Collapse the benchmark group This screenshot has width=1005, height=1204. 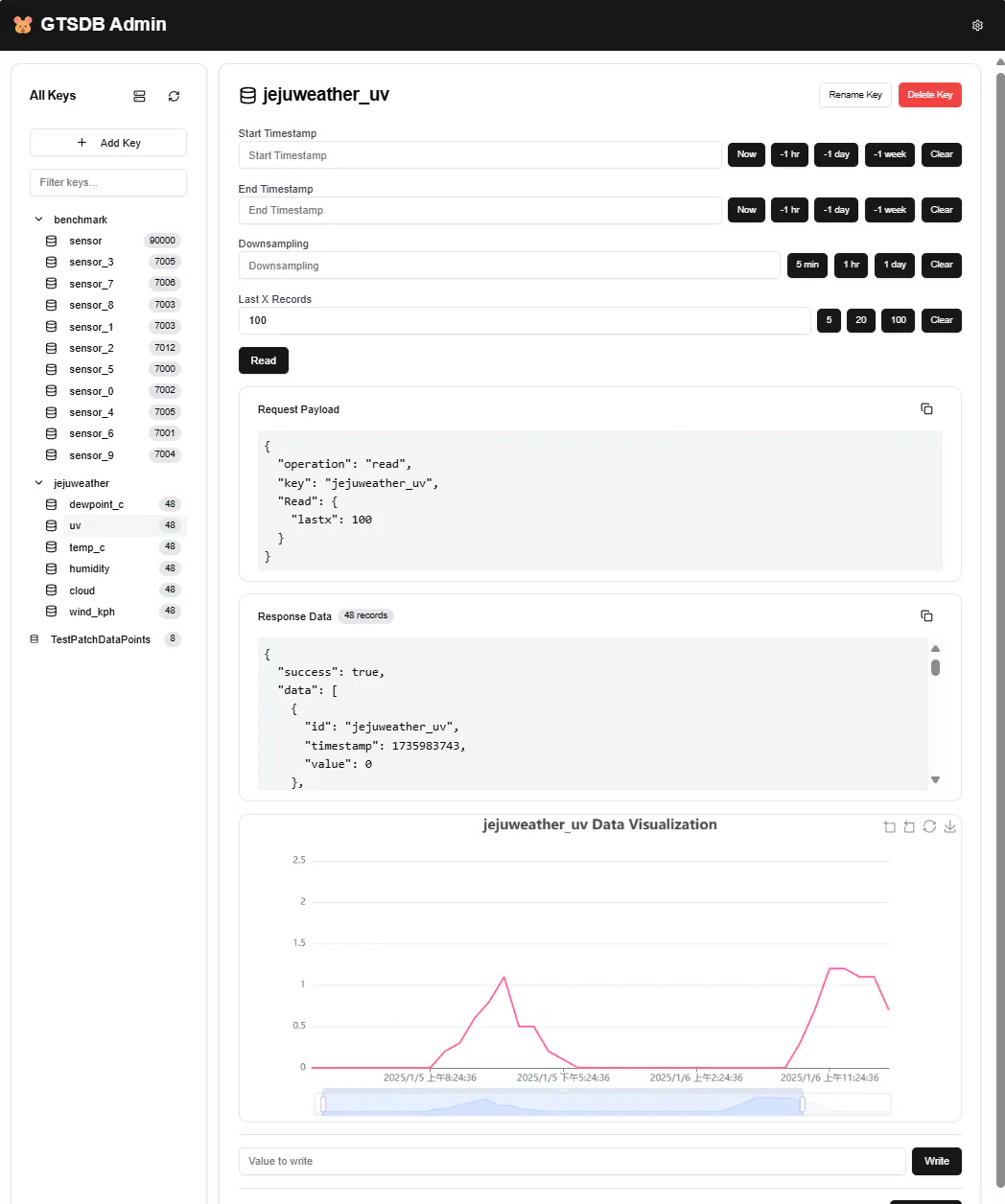pyautogui.click(x=38, y=220)
